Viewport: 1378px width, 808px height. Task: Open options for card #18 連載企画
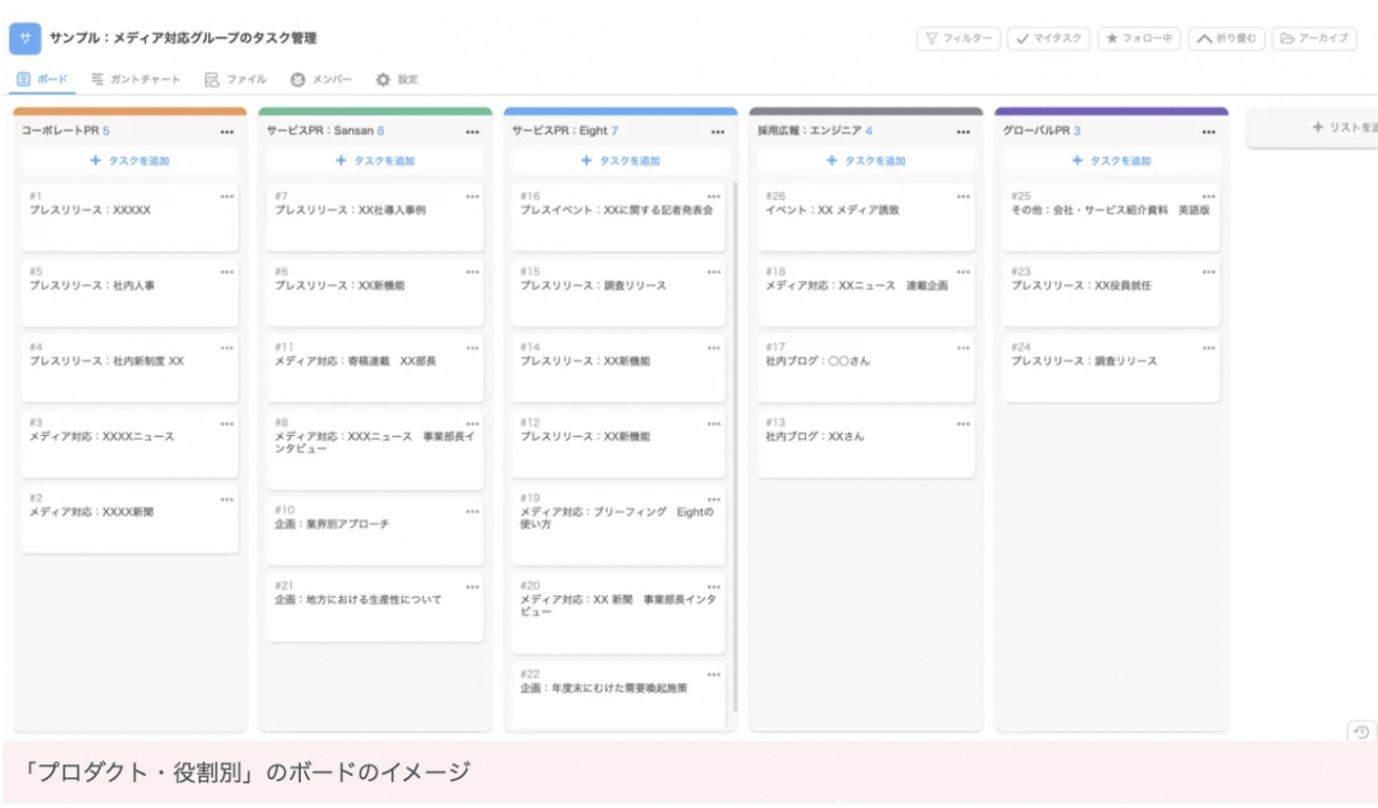(963, 271)
